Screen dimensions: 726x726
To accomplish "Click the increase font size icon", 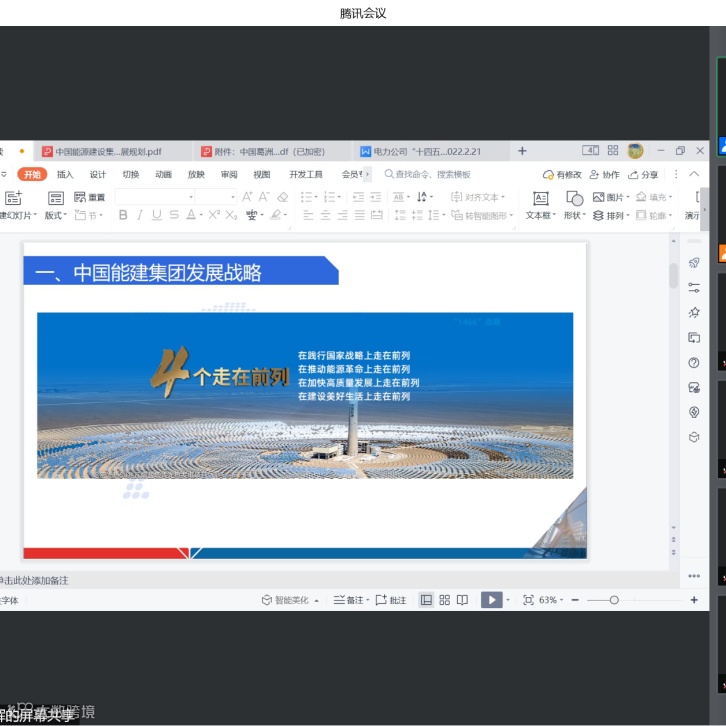I will click(x=247, y=197).
